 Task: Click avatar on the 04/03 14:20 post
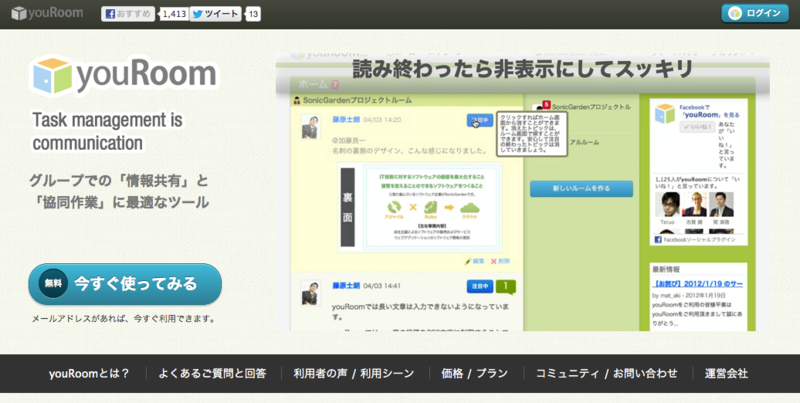[x=310, y=127]
